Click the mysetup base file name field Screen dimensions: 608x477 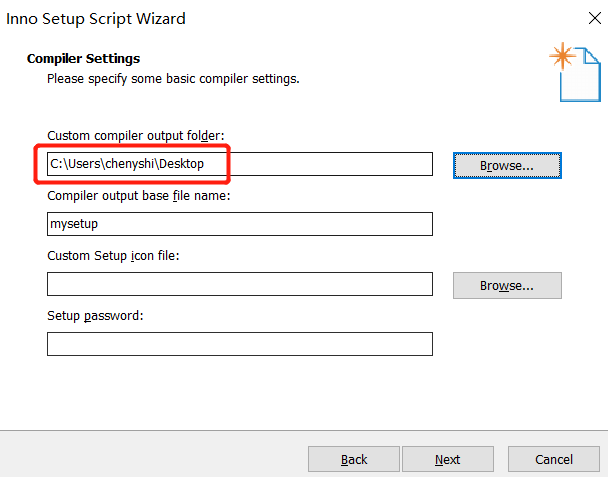[240, 224]
